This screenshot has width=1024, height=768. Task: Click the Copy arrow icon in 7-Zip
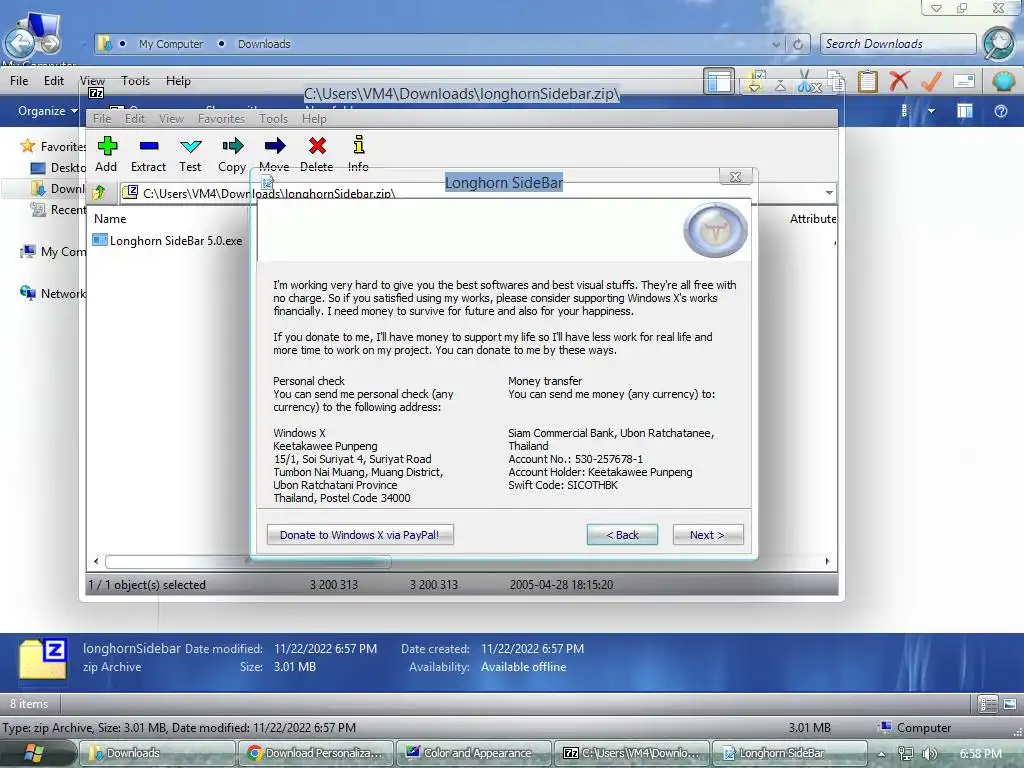point(232,146)
